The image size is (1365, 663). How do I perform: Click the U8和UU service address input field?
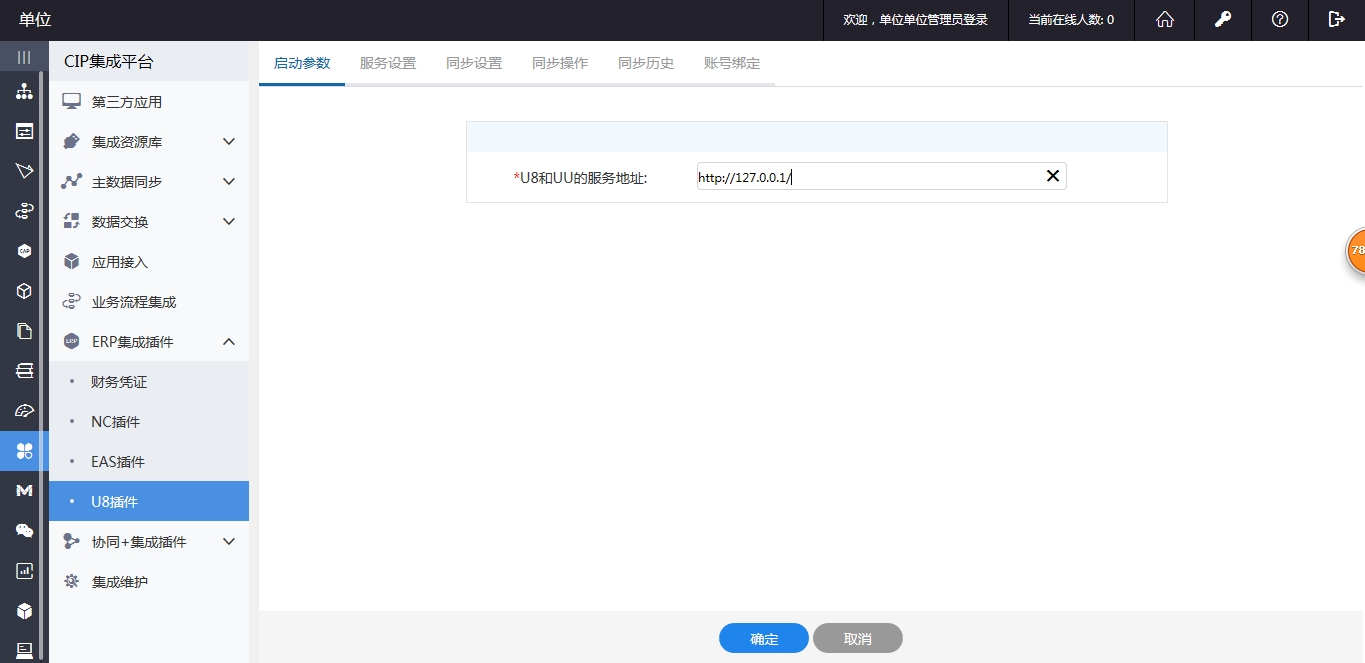point(868,177)
